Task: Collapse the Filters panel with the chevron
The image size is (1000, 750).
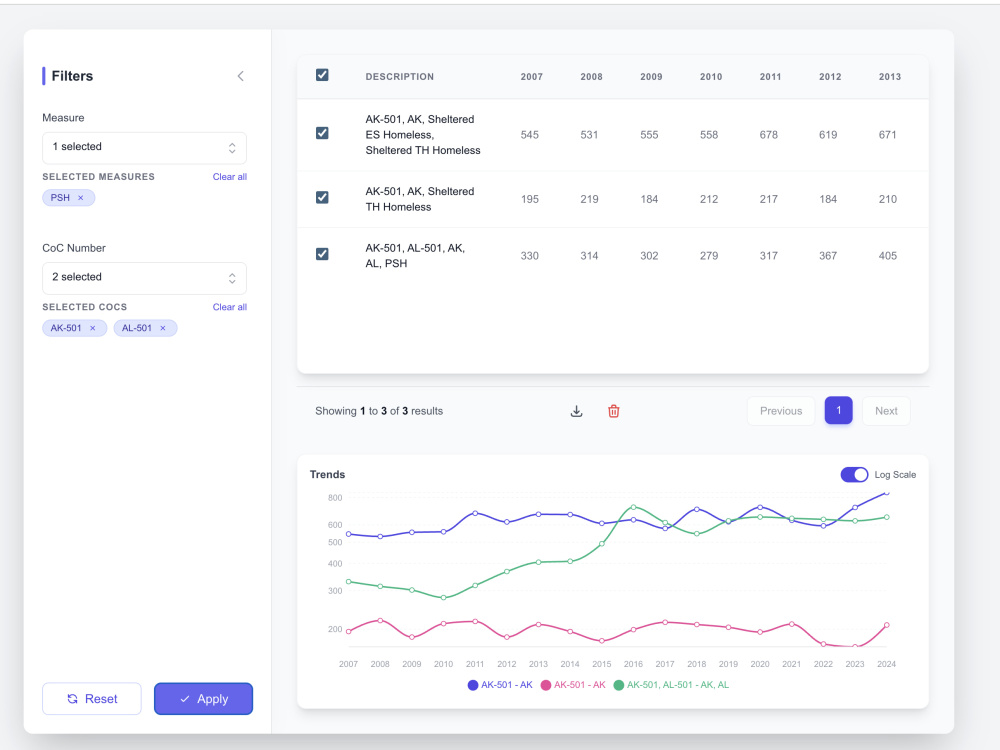Action: tap(240, 76)
